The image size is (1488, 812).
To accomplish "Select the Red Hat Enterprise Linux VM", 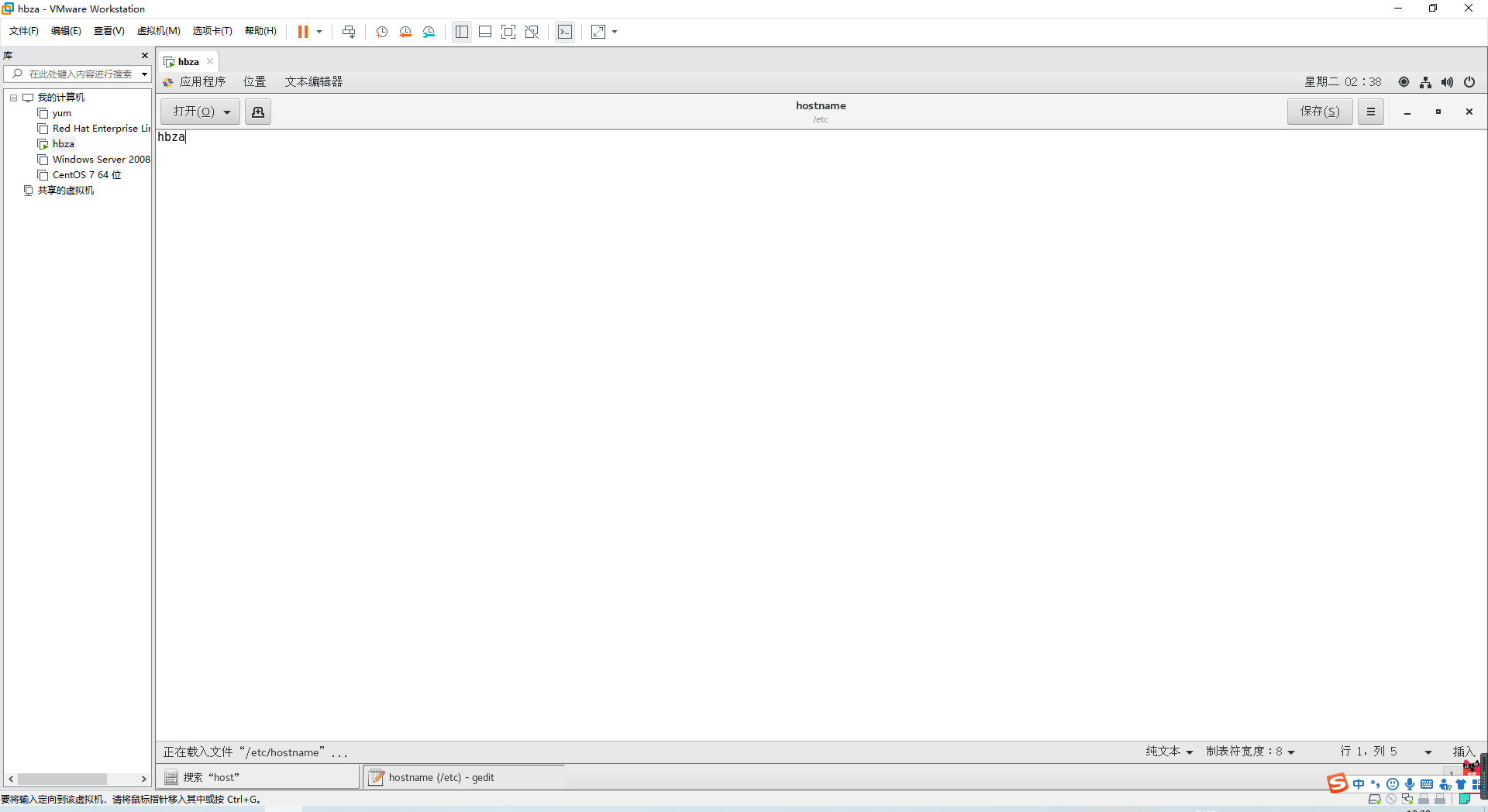I will coord(94,129).
